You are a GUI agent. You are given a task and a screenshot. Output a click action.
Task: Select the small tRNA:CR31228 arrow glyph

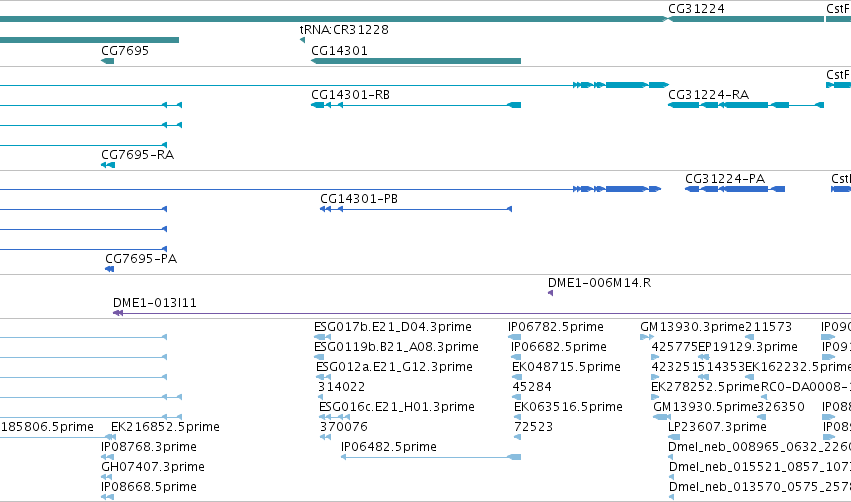point(302,40)
